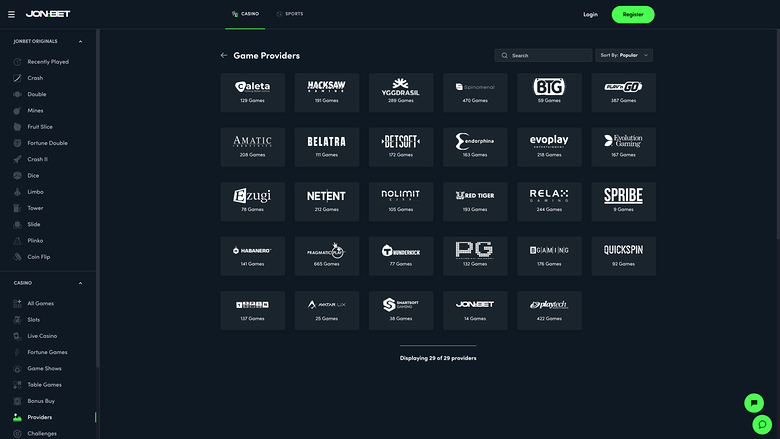Open the Quickspin provider card
This screenshot has width=780, height=439.
click(x=623, y=256)
